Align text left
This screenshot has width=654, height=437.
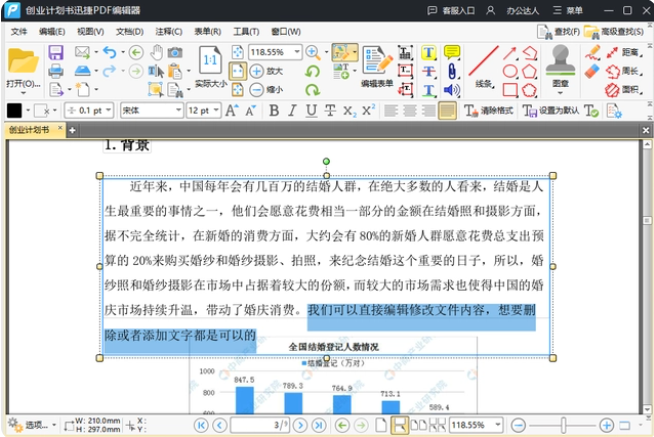tap(391, 111)
